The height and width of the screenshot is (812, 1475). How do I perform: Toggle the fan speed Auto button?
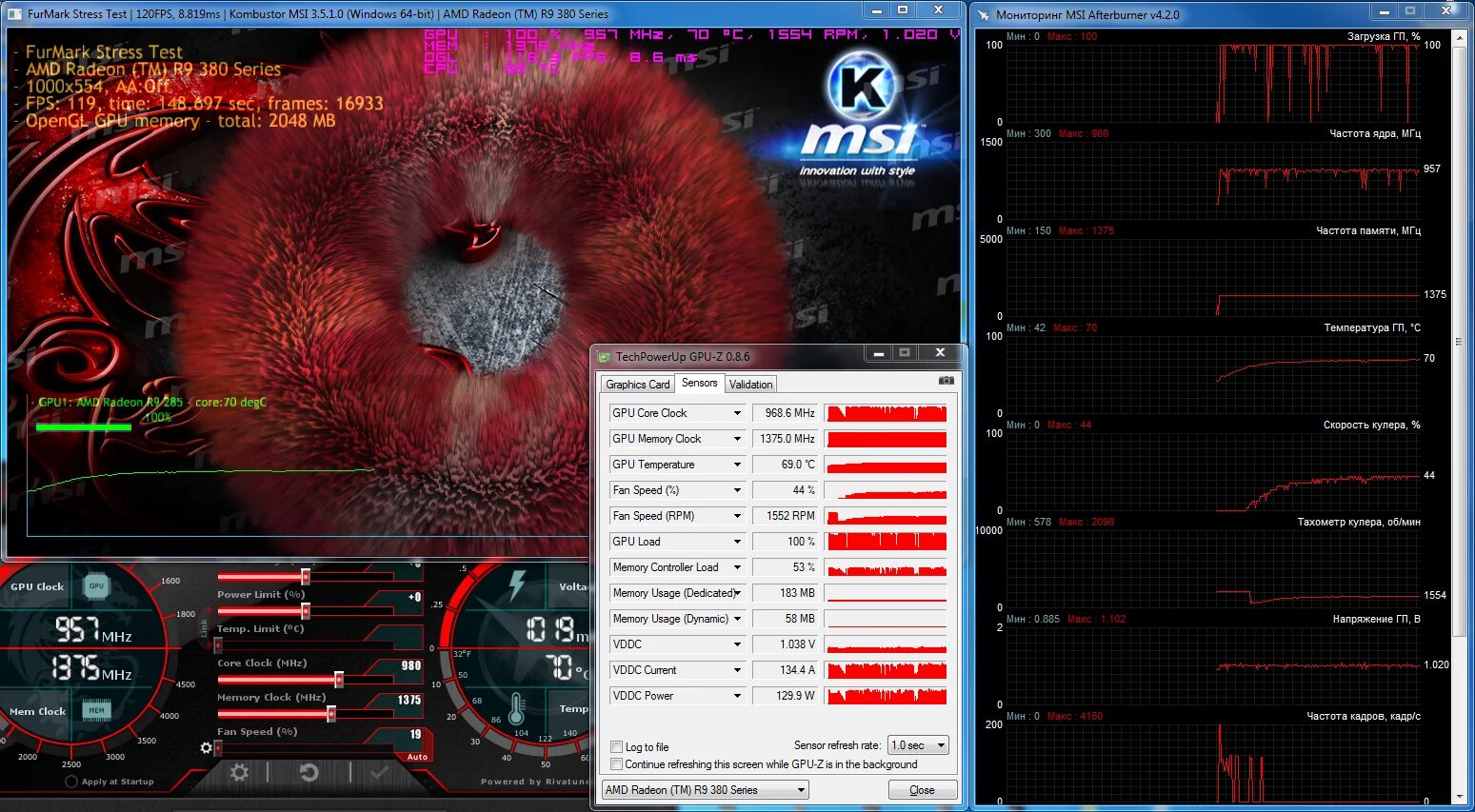(417, 757)
